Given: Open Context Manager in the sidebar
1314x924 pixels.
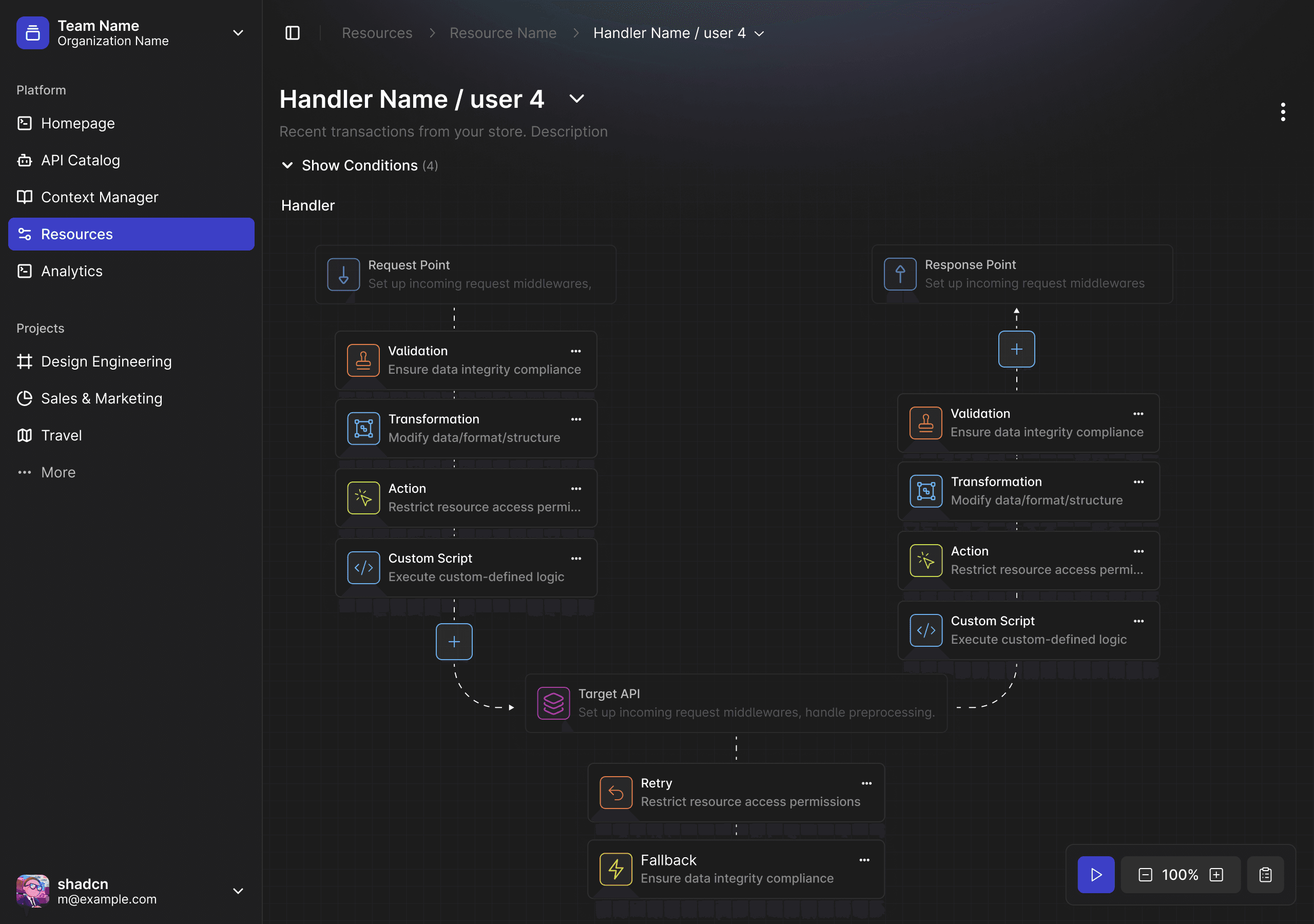Looking at the screenshot, I should (131, 197).
